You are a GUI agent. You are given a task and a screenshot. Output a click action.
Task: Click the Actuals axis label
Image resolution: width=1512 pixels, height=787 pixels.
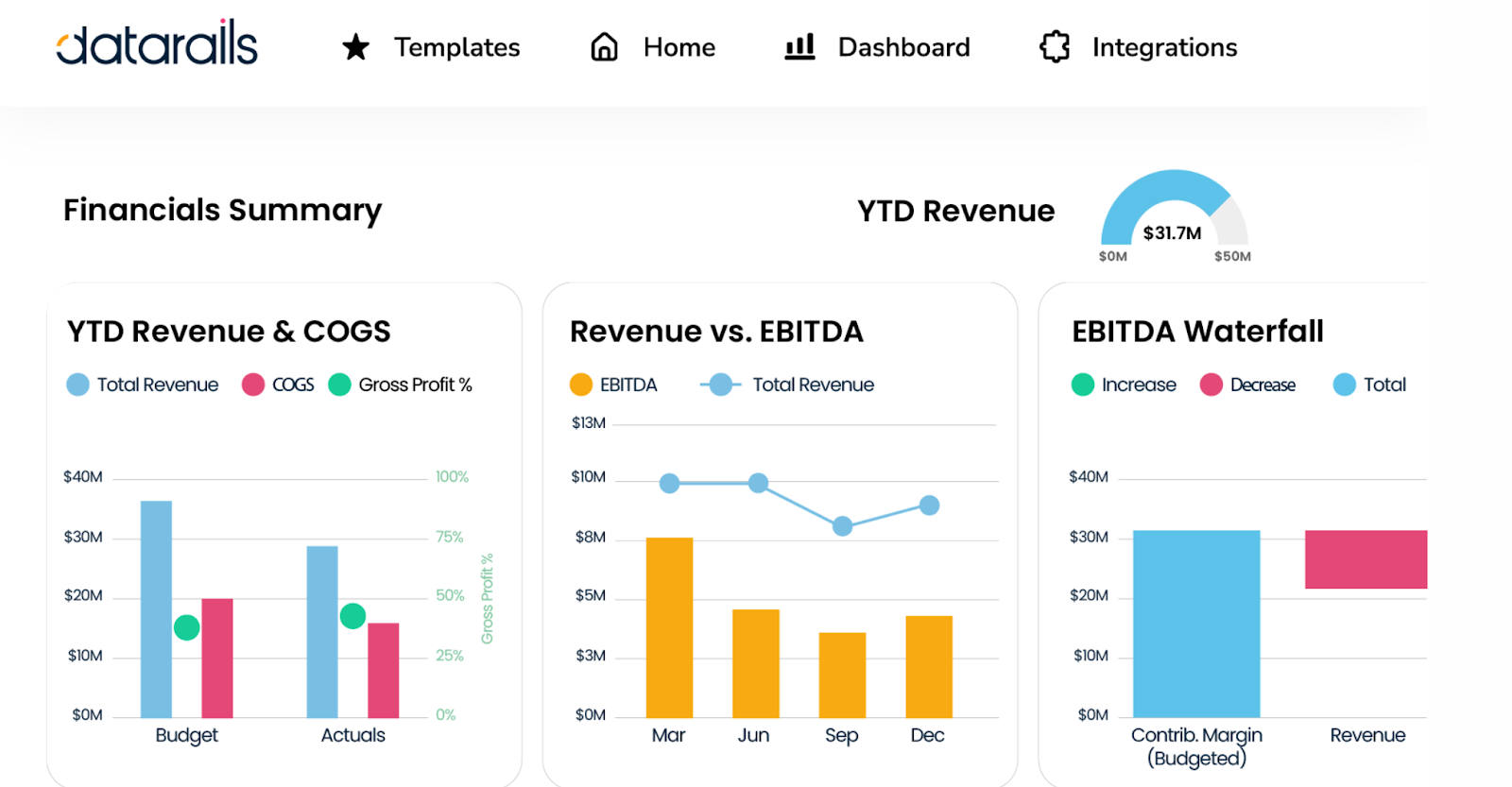pyautogui.click(x=352, y=735)
